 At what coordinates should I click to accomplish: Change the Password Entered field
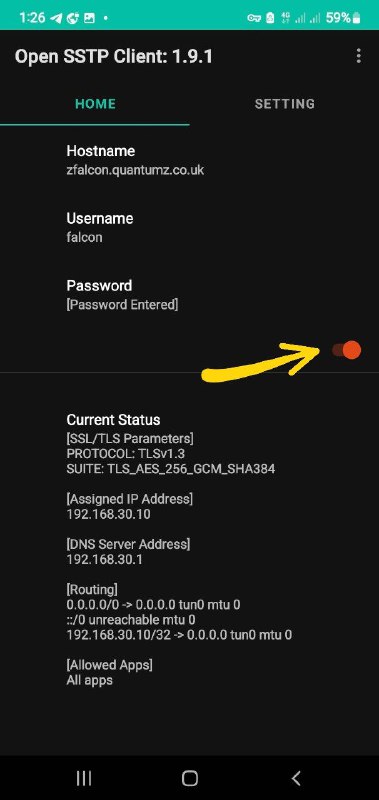pyautogui.click(x=189, y=295)
